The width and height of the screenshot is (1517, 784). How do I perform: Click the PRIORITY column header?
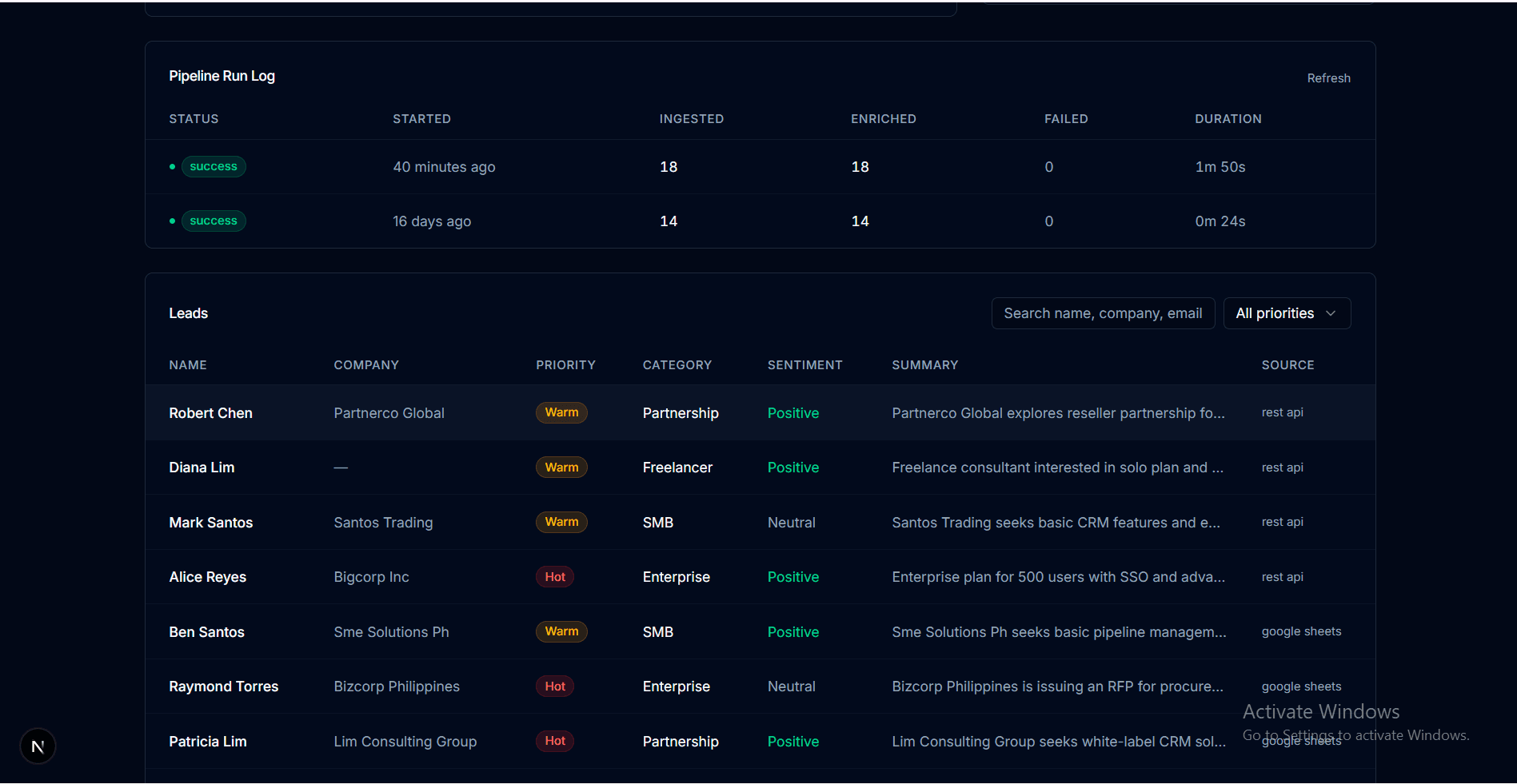pos(565,365)
